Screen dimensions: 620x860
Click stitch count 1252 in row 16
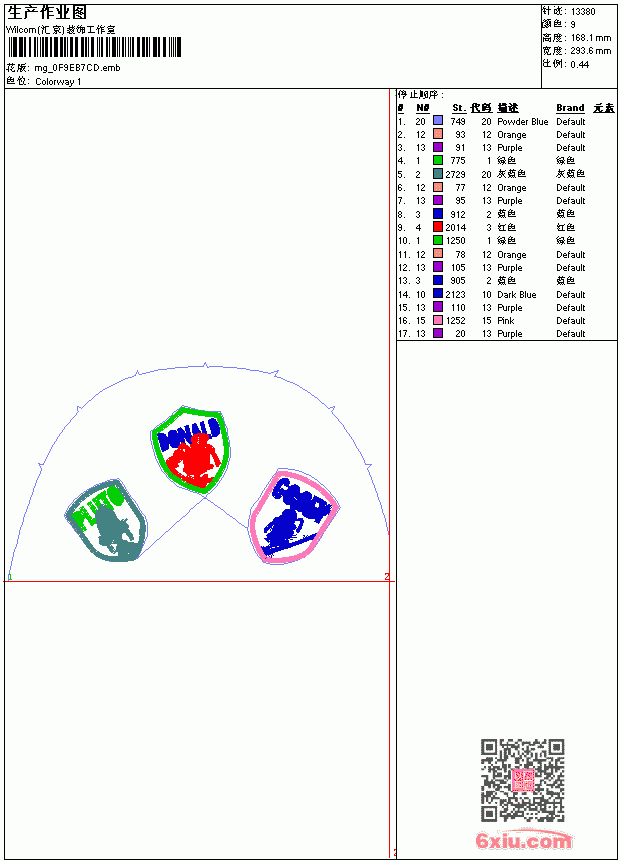455,321
